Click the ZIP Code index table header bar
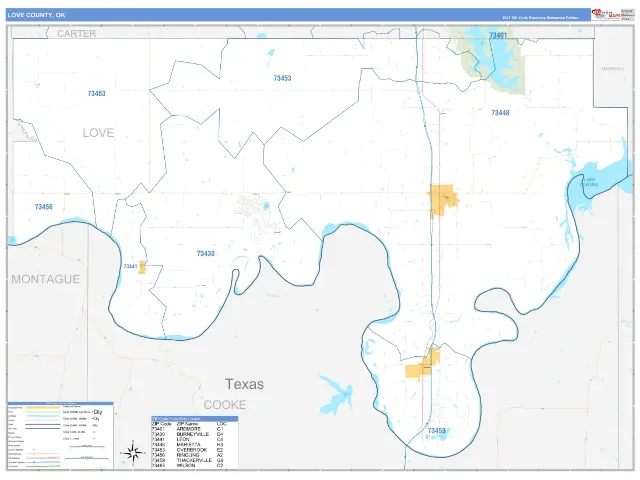640x480 pixels. [x=195, y=419]
